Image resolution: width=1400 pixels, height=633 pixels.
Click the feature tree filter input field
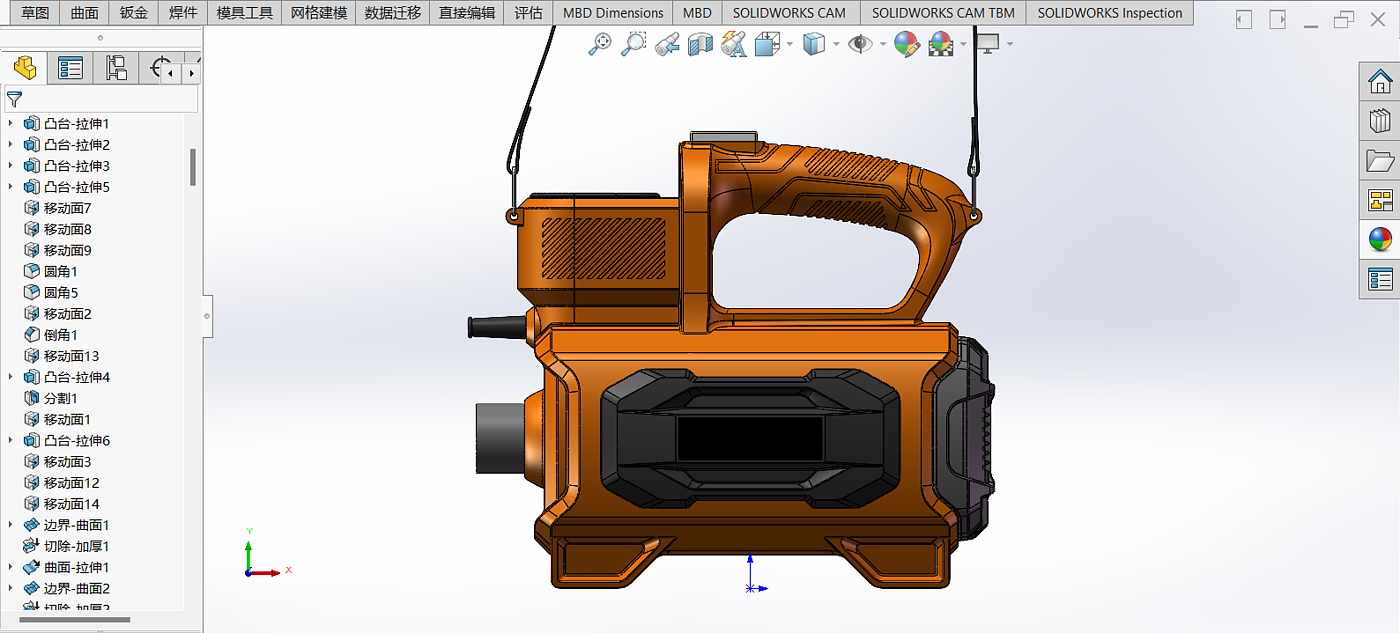coord(110,99)
